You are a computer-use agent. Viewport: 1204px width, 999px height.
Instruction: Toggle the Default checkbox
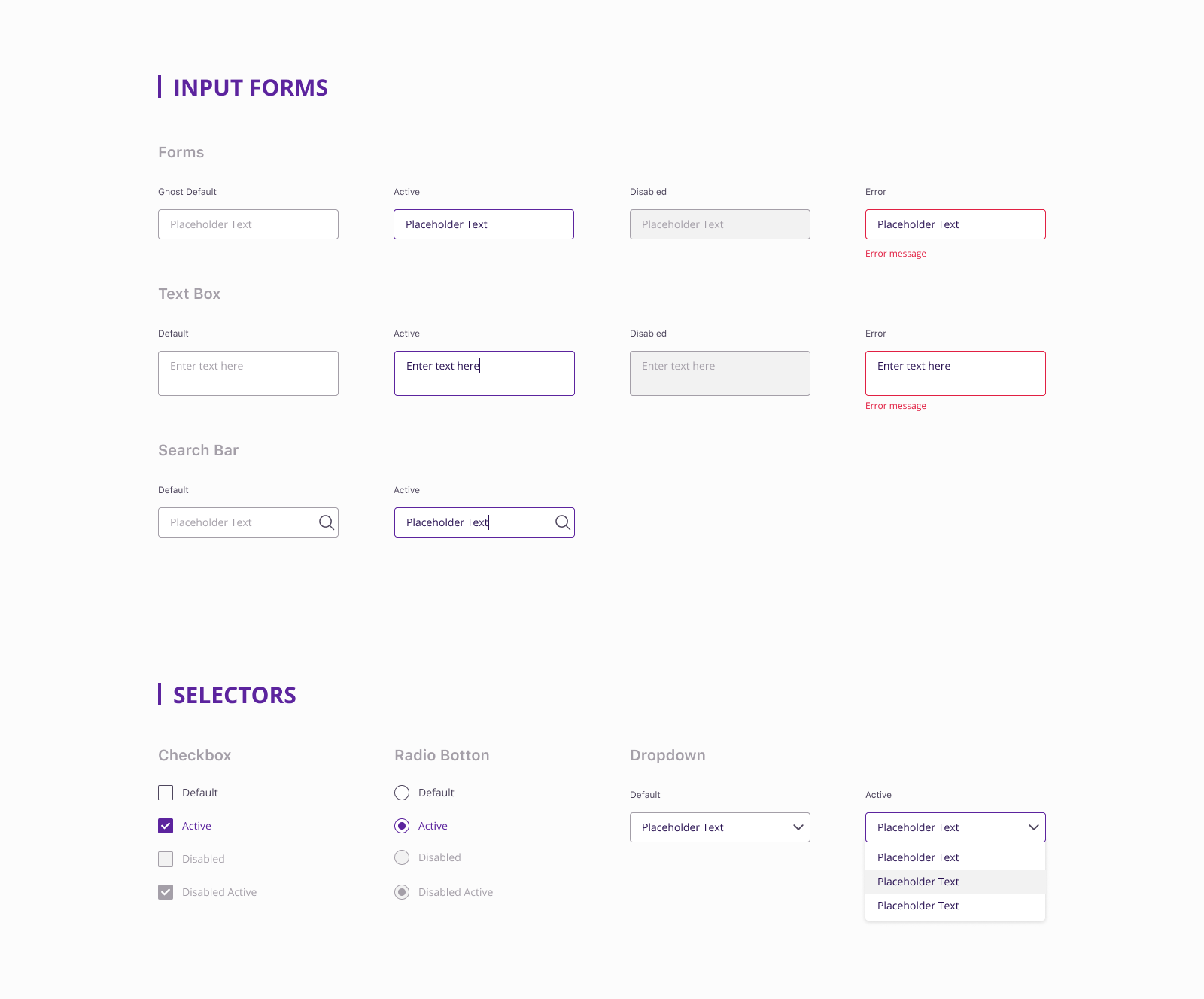click(166, 793)
